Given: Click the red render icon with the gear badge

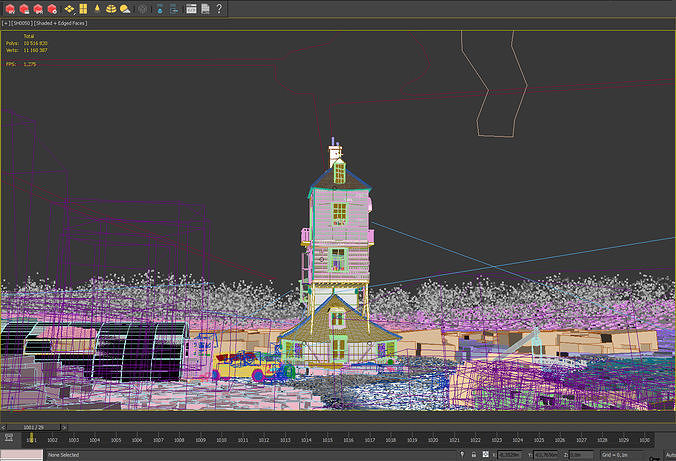Looking at the screenshot, I should pos(52,9).
